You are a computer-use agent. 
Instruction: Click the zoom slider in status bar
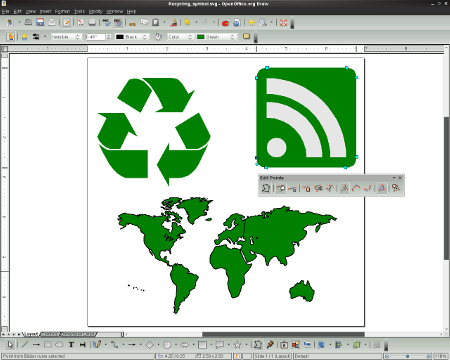407,356
